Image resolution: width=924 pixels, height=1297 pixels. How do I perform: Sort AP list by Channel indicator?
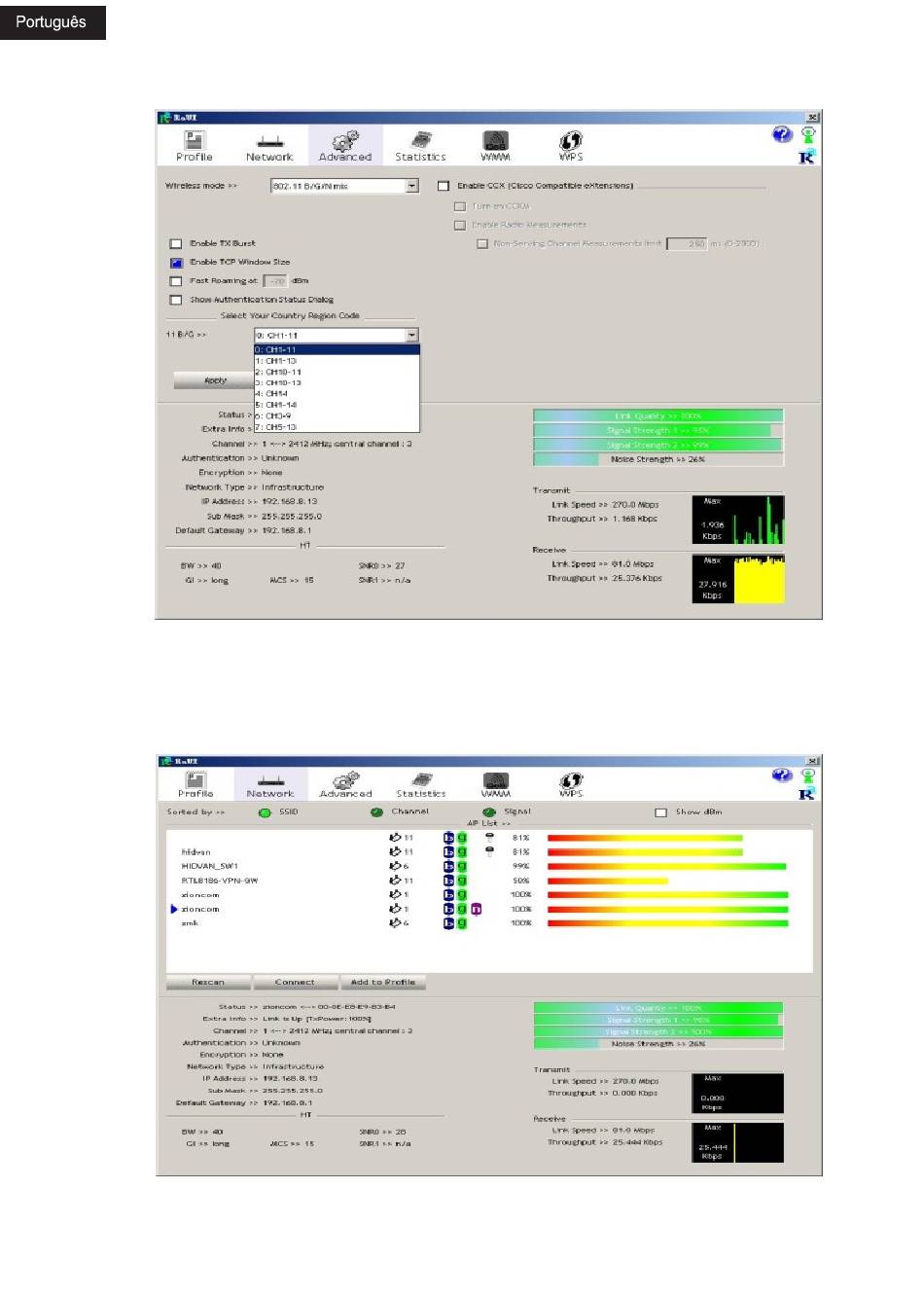(x=377, y=812)
